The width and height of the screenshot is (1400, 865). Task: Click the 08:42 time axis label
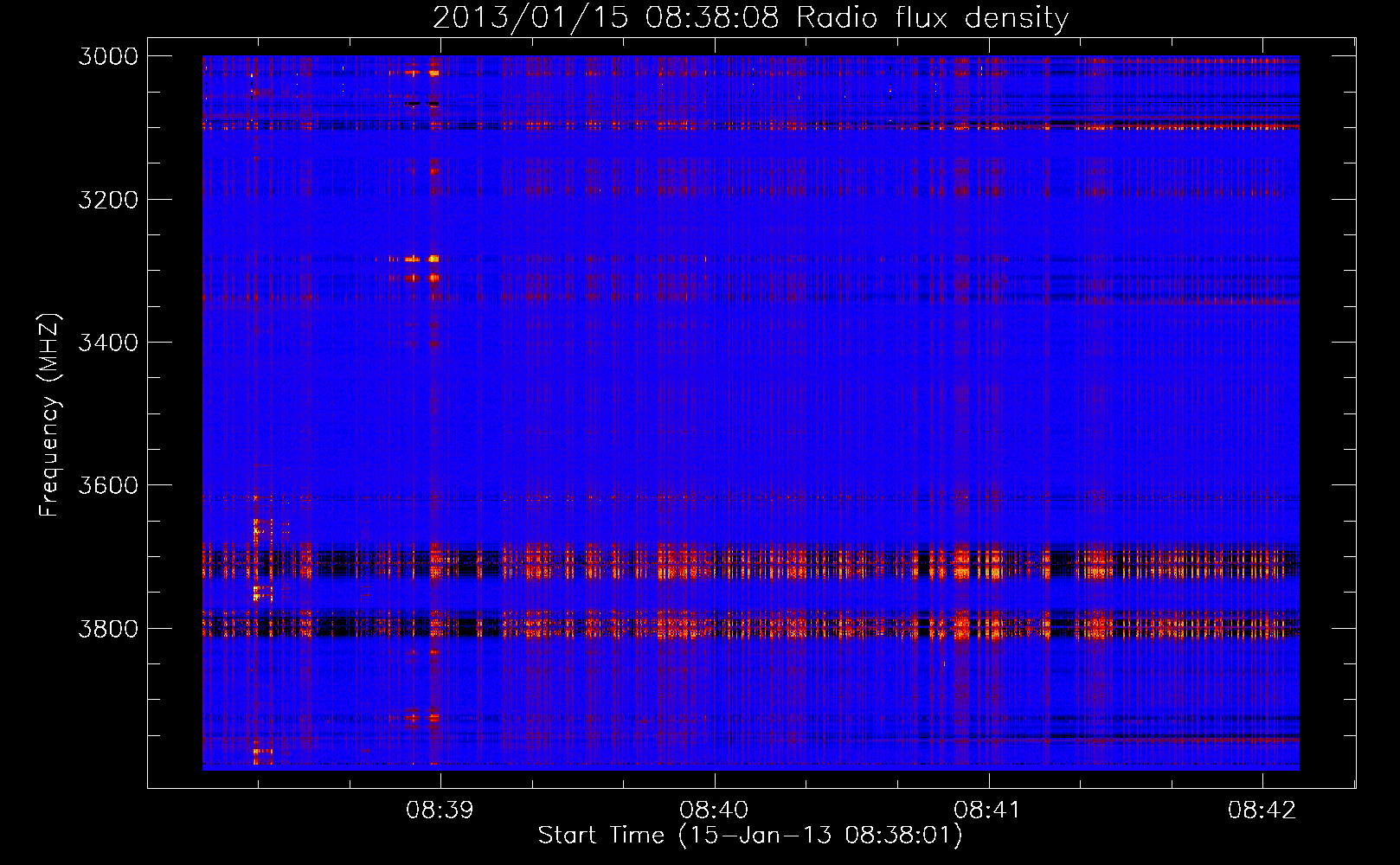tap(1262, 810)
